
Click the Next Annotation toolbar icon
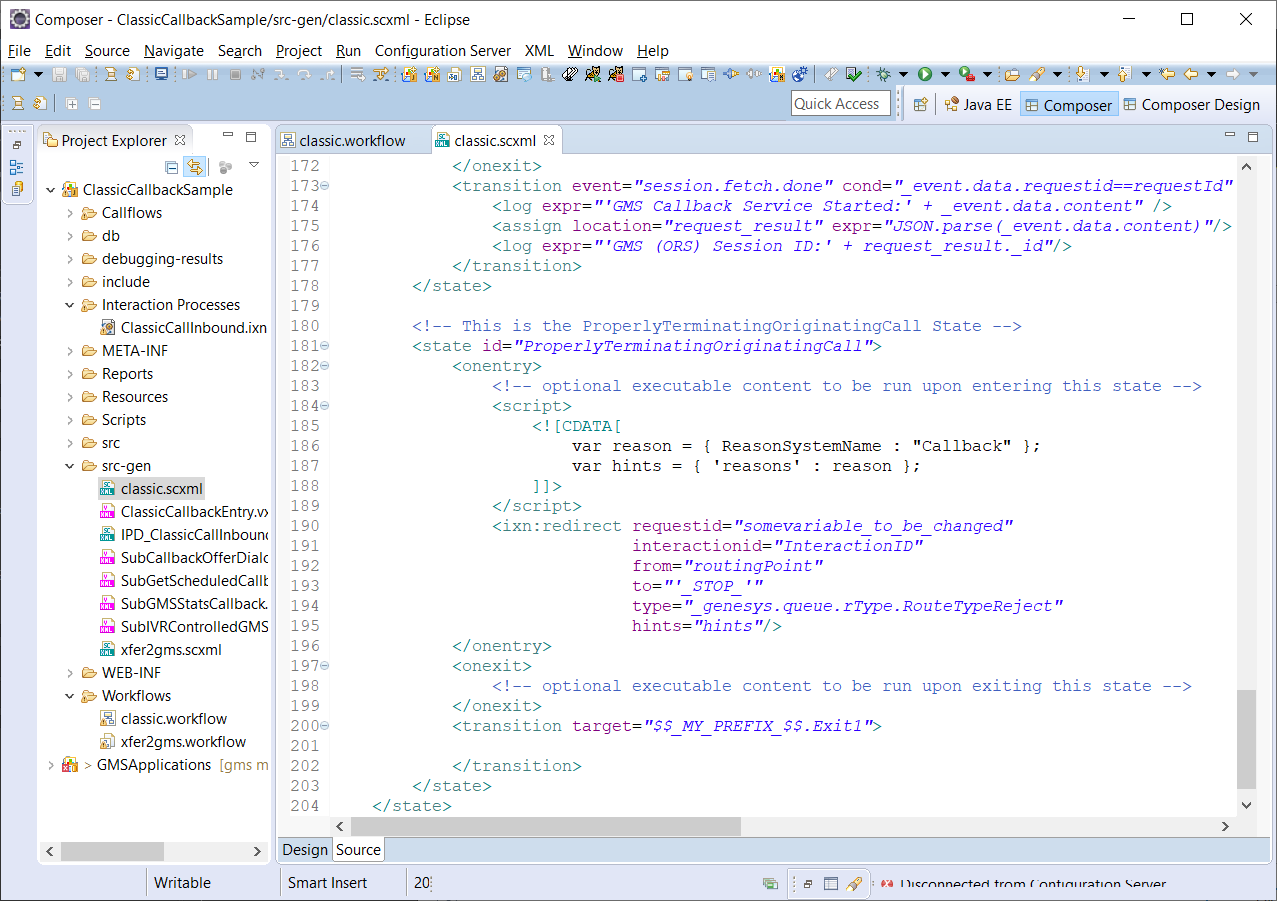[1082, 74]
